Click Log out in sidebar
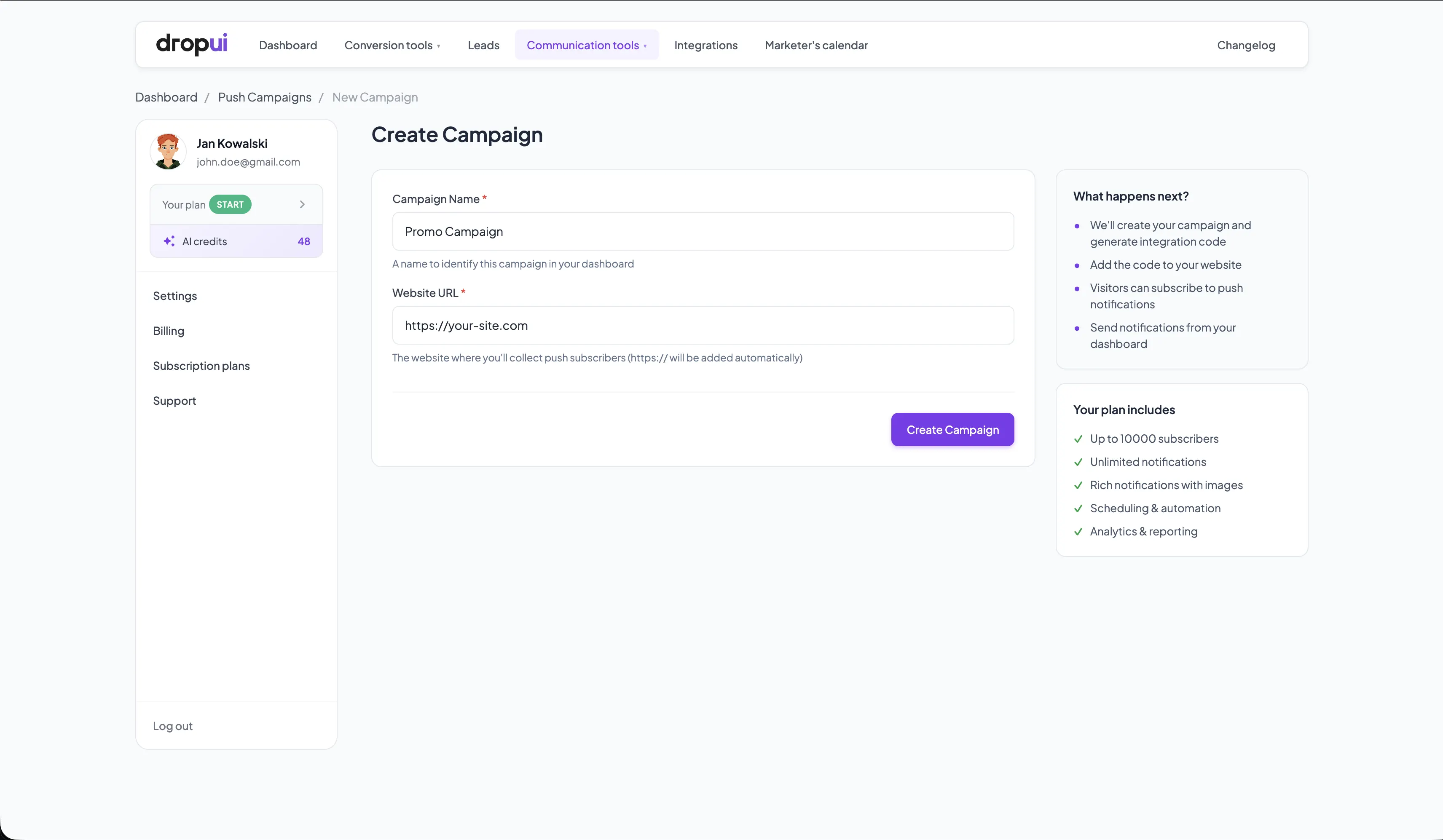1443x840 pixels. (x=172, y=725)
